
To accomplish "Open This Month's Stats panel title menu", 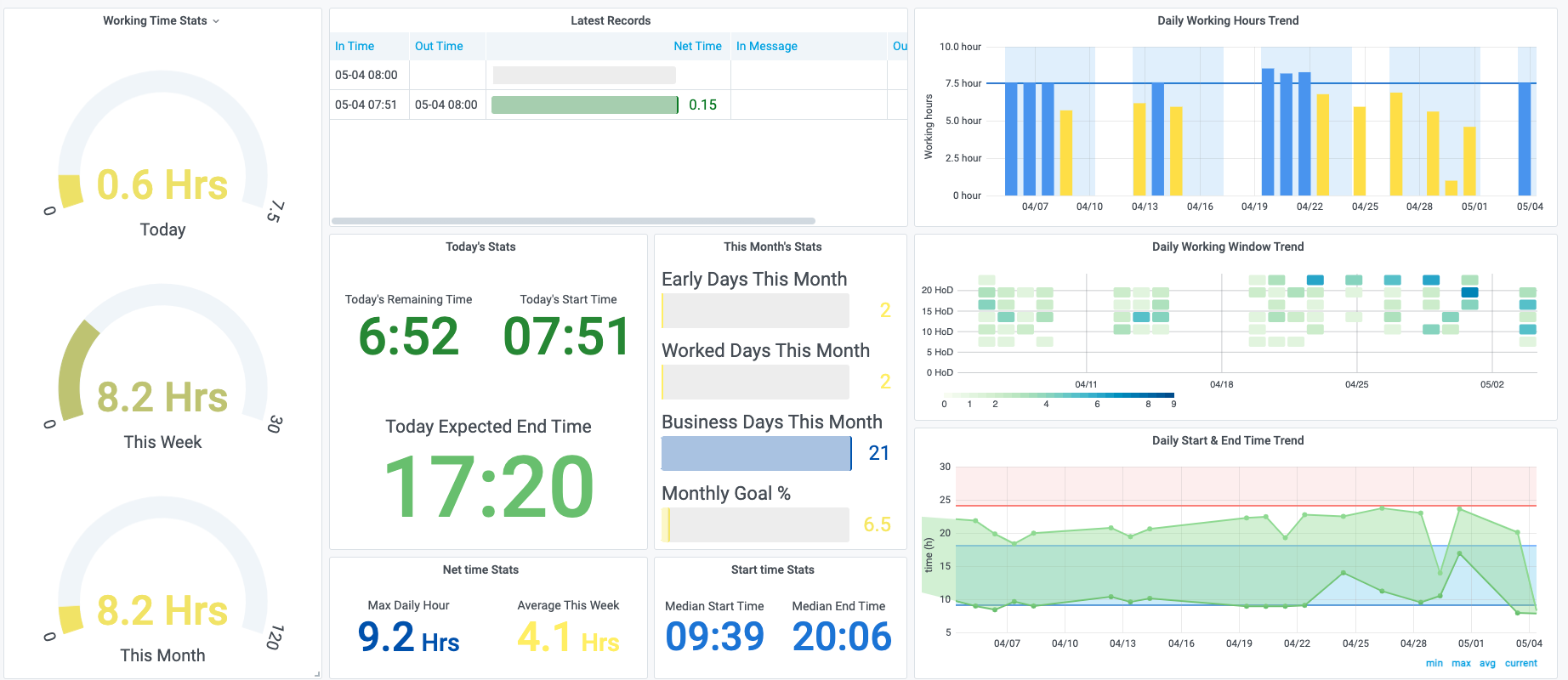I will (772, 246).
